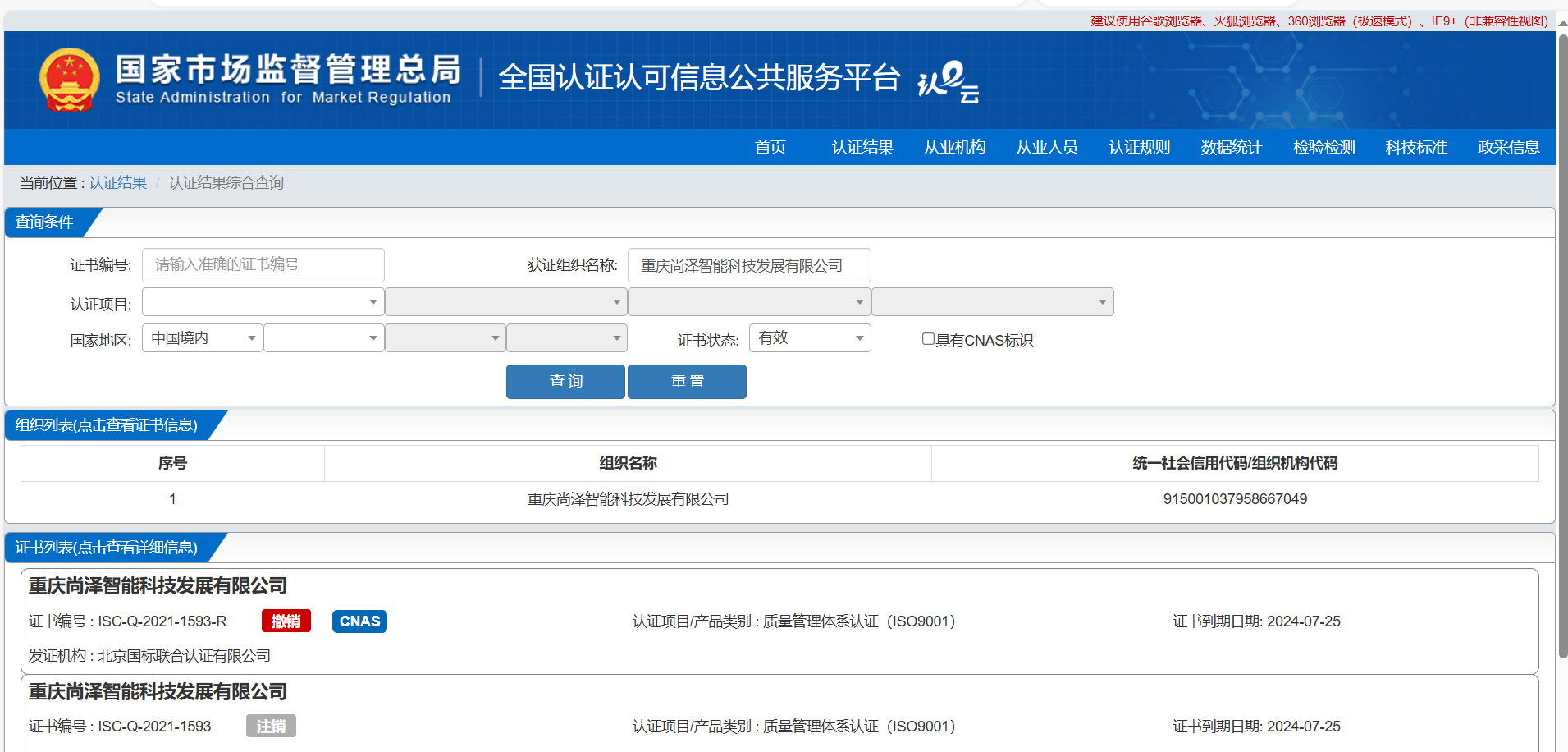Click sequence number 1 in organization table
Viewport: 1568px width, 752px height.
[172, 499]
